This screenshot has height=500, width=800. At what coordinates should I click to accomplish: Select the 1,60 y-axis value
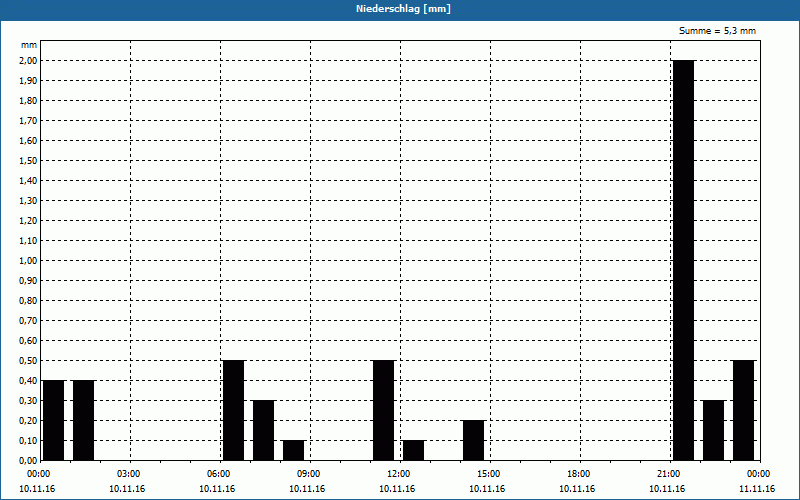(x=29, y=141)
